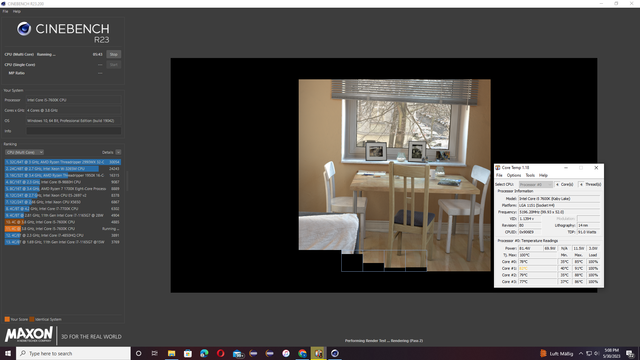Viewport: 640px width, 360px height.
Task: Switch to Cinebench taskbar icon
Action: [335, 353]
